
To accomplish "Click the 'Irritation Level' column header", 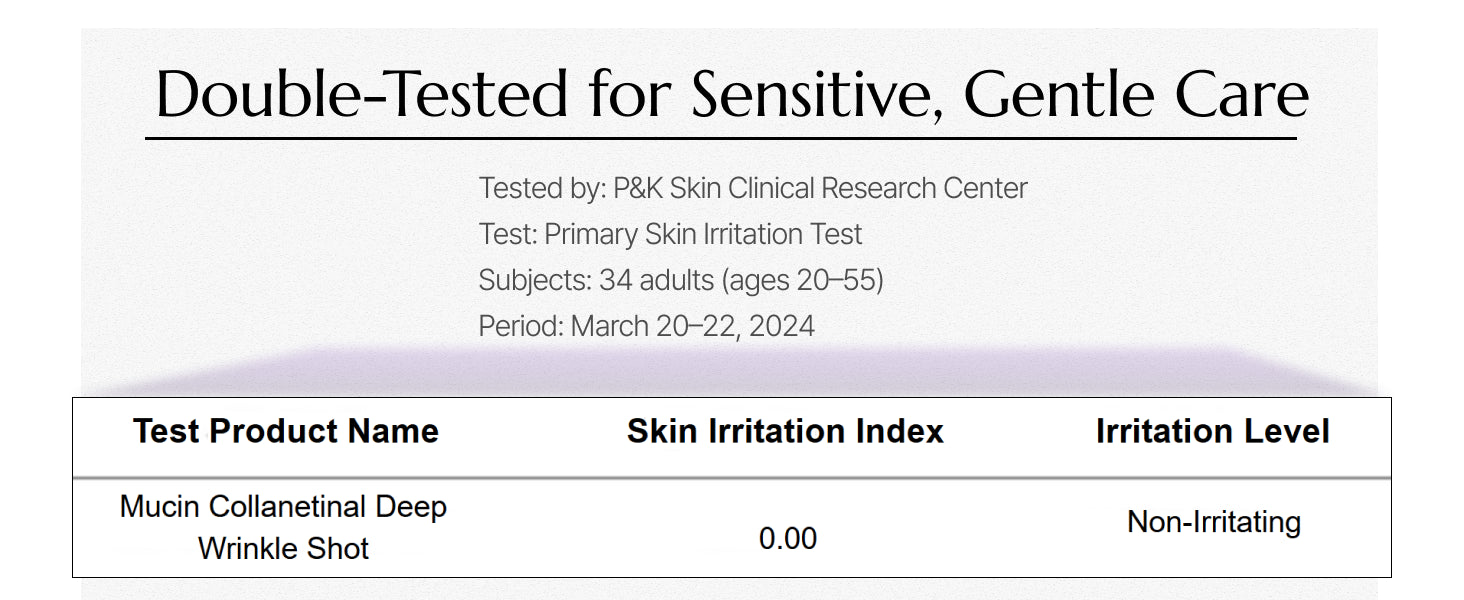I will point(1213,431).
